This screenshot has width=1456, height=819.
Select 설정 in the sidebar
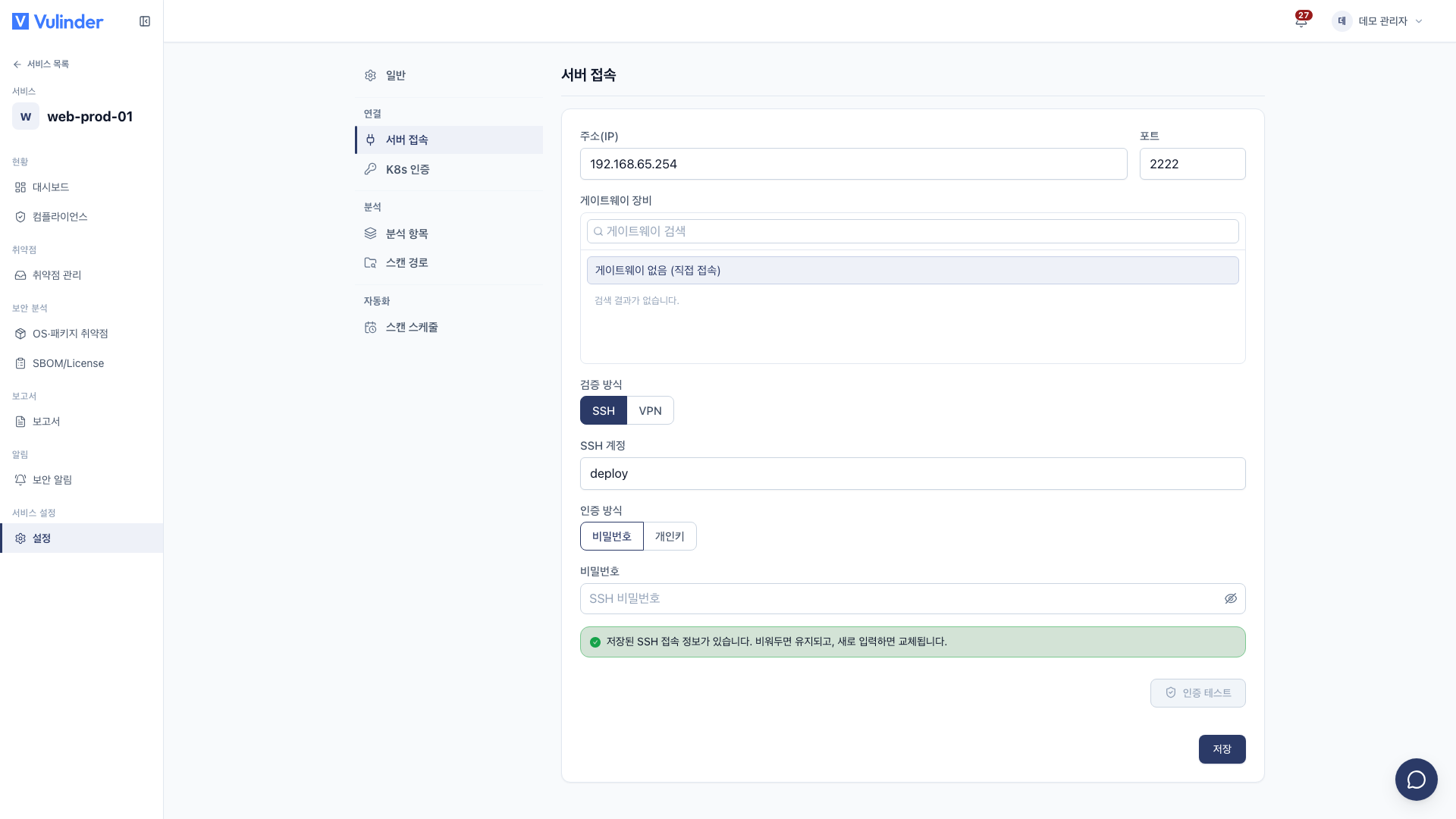[x=81, y=538]
